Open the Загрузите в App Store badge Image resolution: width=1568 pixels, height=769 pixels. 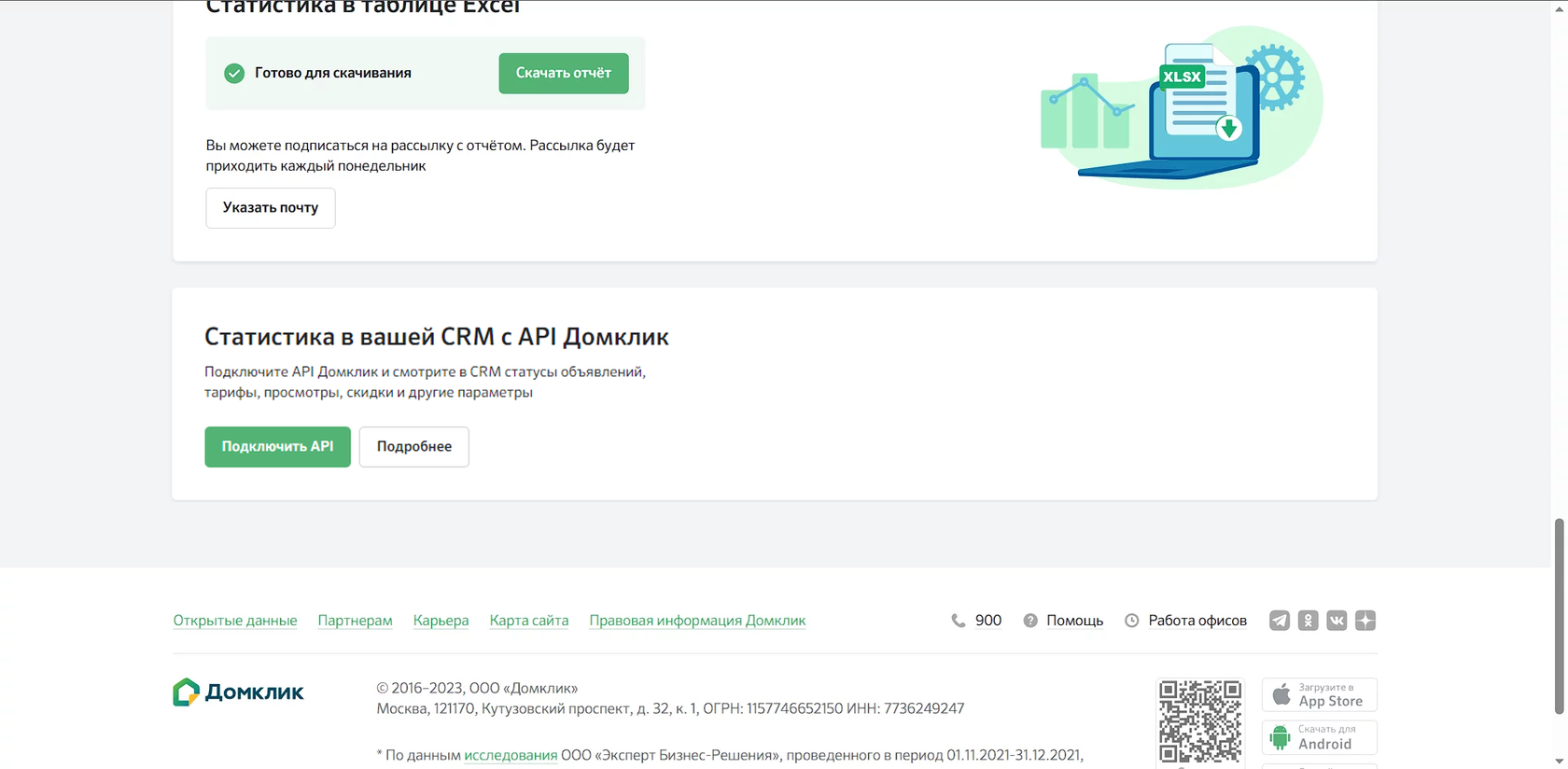(1320, 695)
